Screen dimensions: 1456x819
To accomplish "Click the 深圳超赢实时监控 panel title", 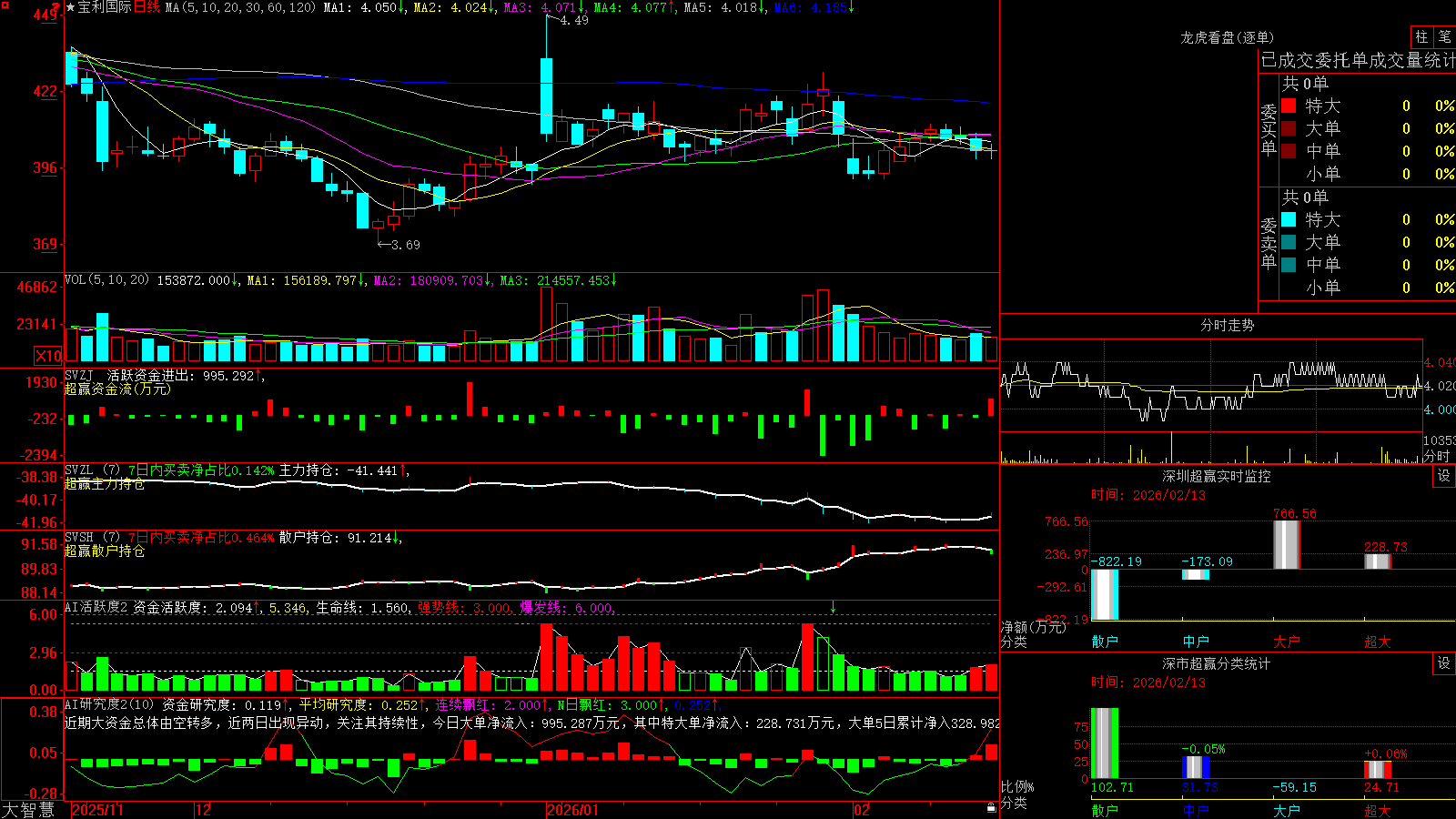I will point(1217,476).
